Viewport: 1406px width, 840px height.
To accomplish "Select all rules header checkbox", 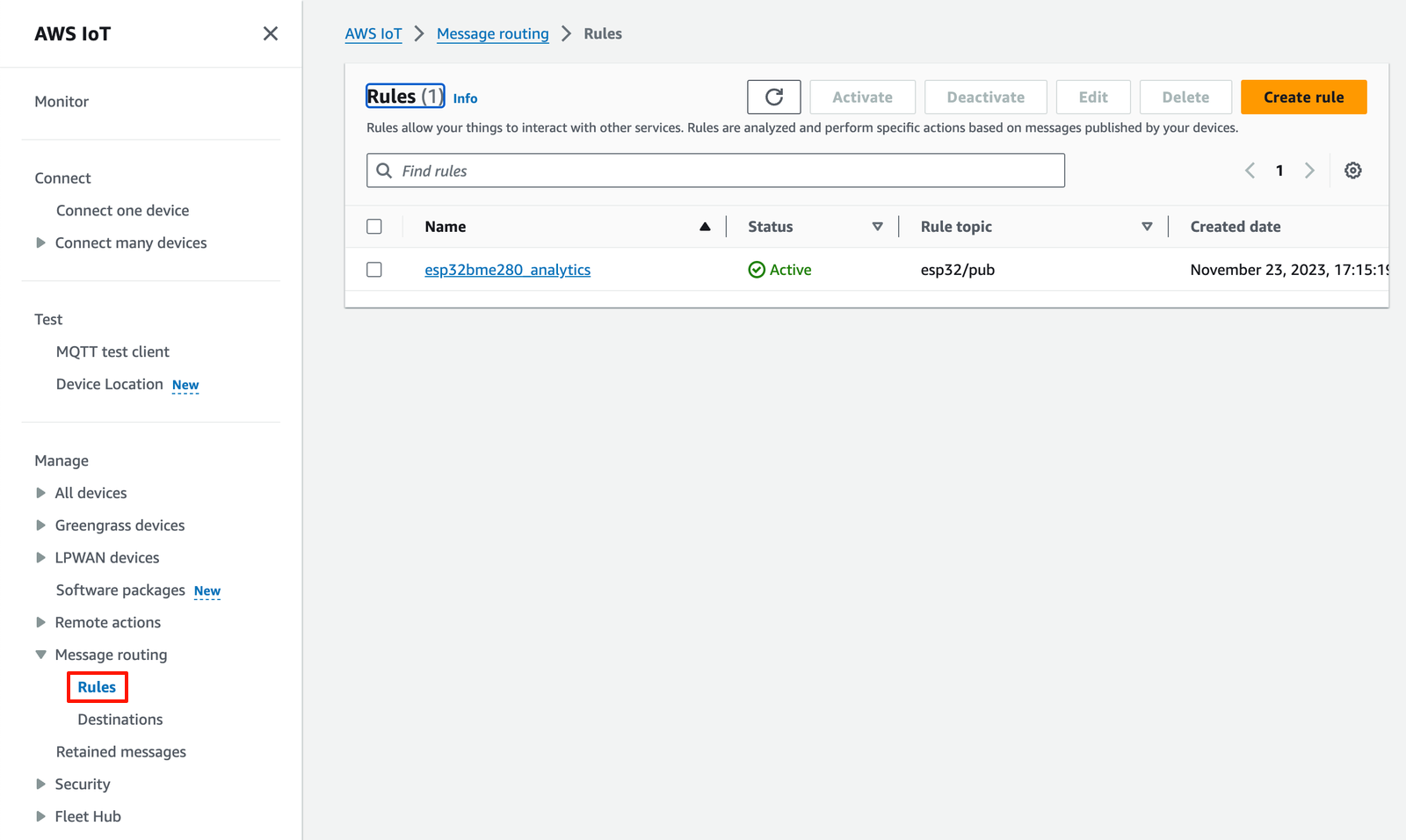I will click(x=374, y=227).
